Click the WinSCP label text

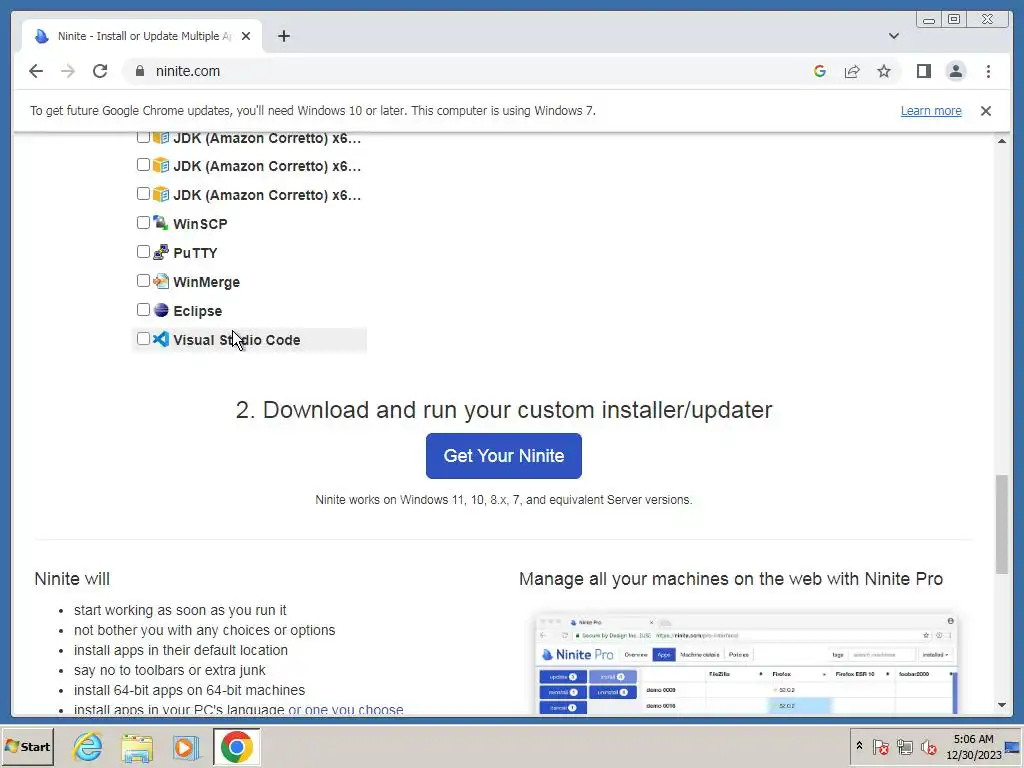[x=200, y=224]
